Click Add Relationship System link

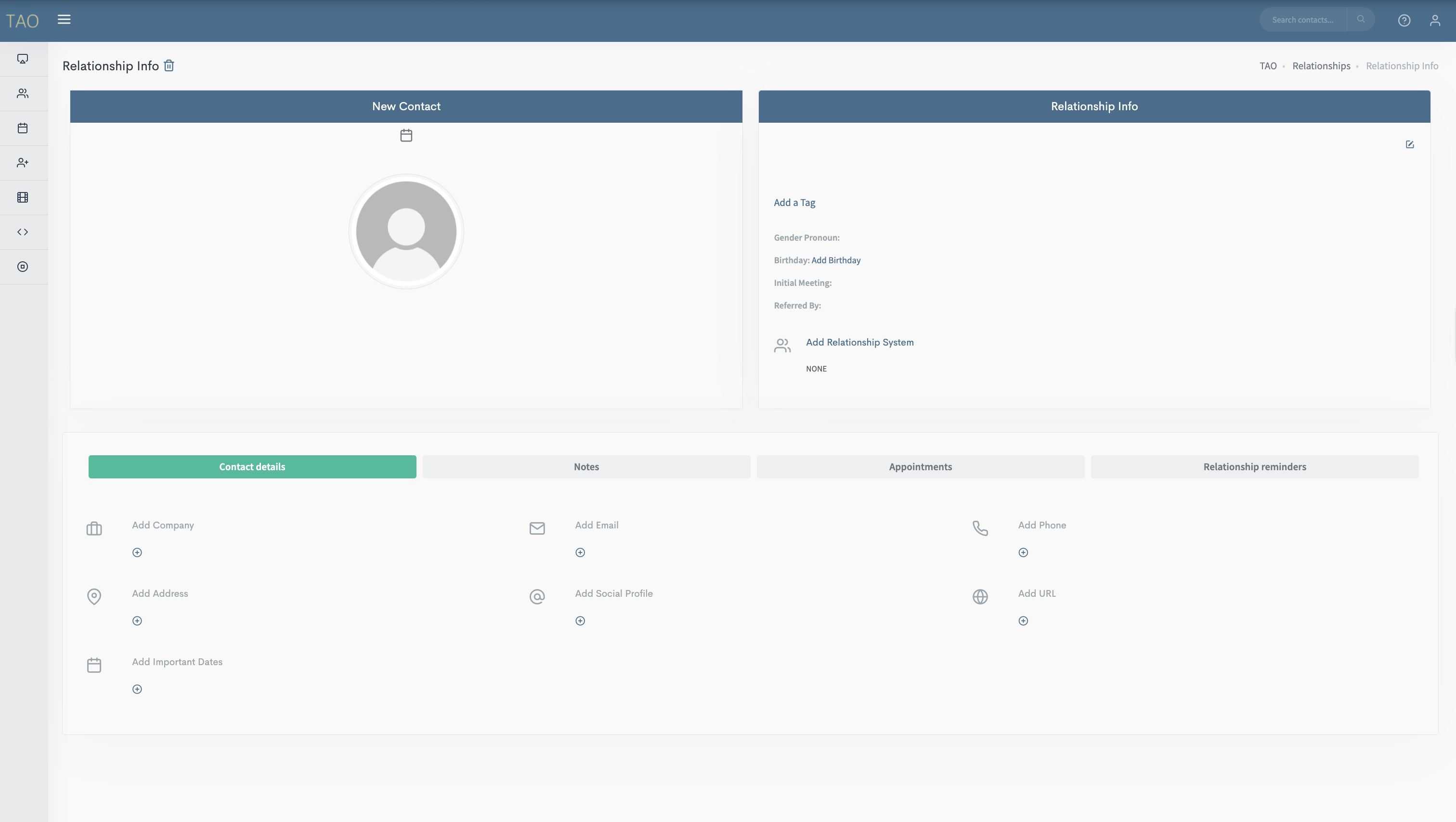(x=859, y=342)
